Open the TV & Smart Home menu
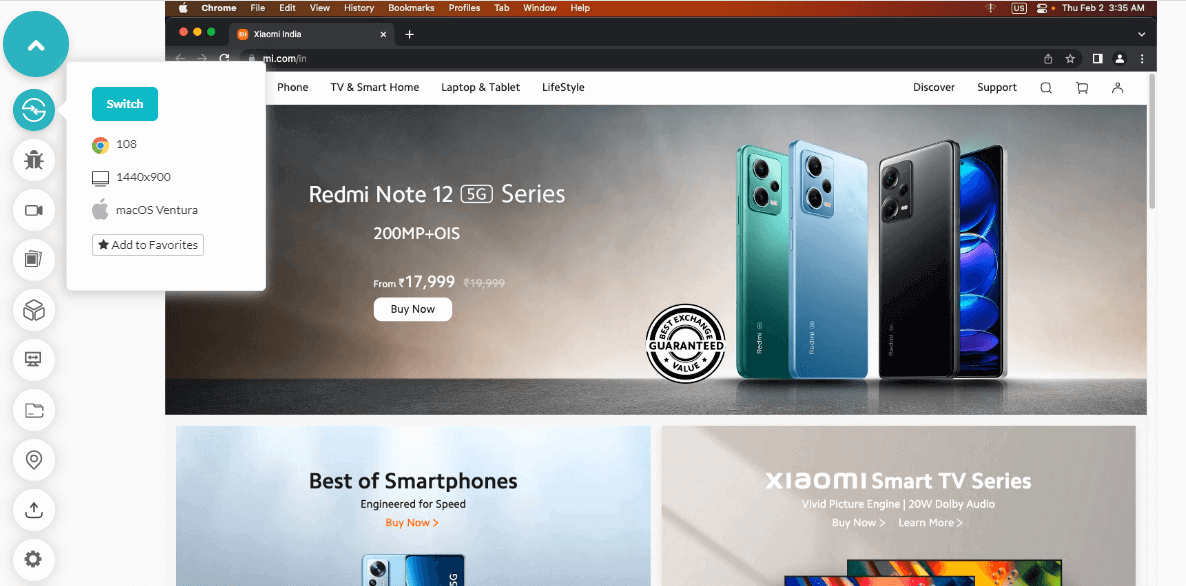Screen dimensions: 1186x586 (x=374, y=88)
